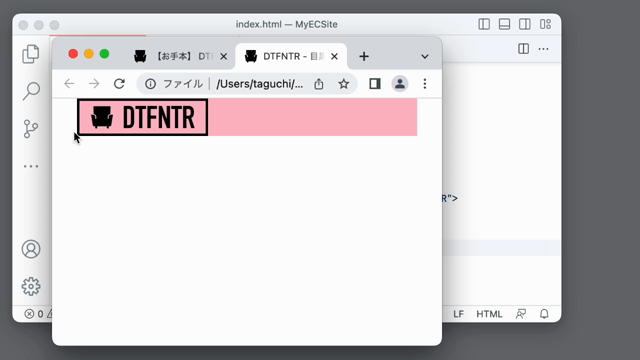Click the /Users/taguchi/ address field
Screen dimensions: 640x360
(260, 84)
